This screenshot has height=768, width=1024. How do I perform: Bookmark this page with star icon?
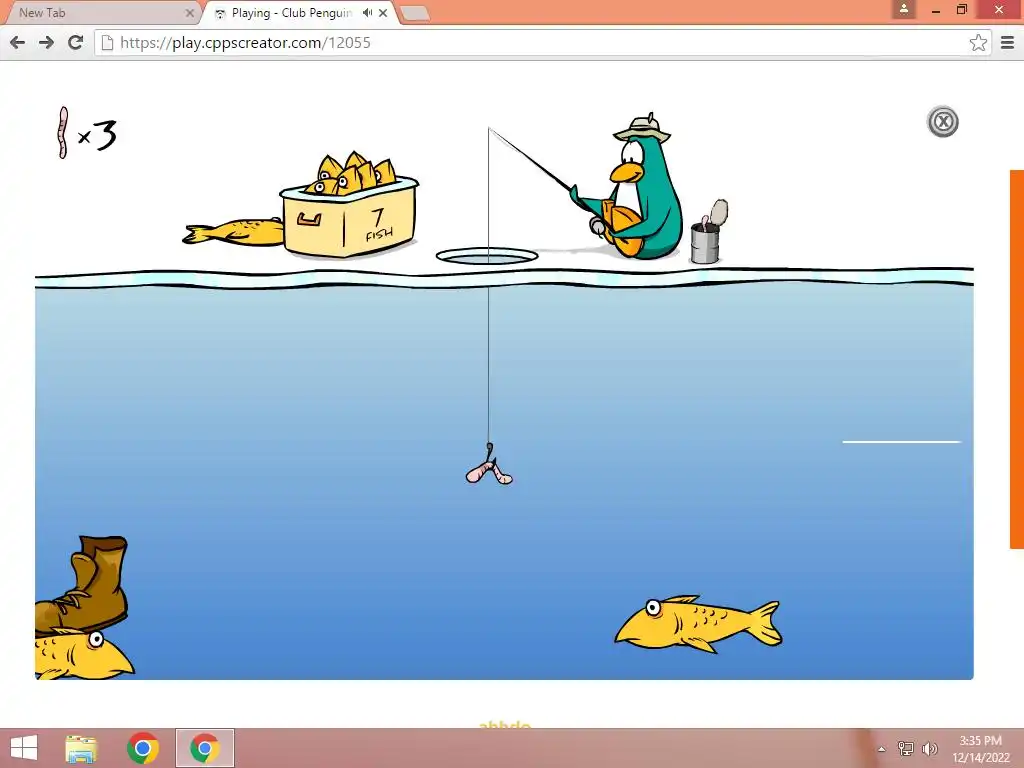point(978,43)
